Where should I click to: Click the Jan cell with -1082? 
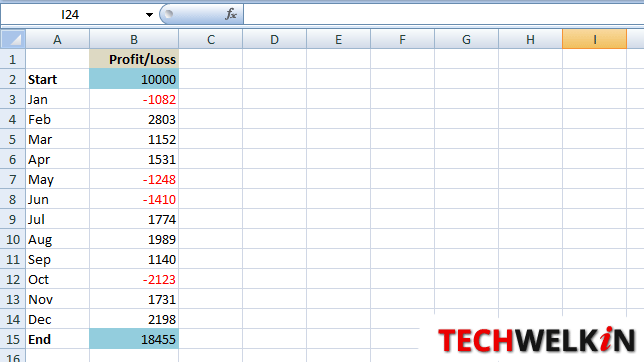[134, 99]
